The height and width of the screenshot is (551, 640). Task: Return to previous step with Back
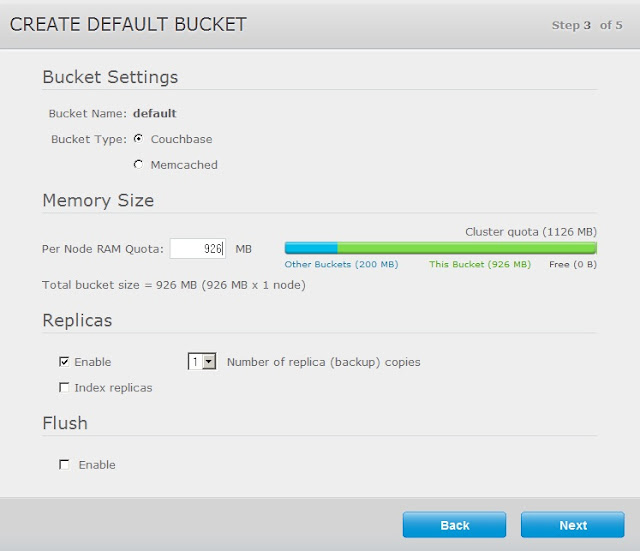click(454, 525)
